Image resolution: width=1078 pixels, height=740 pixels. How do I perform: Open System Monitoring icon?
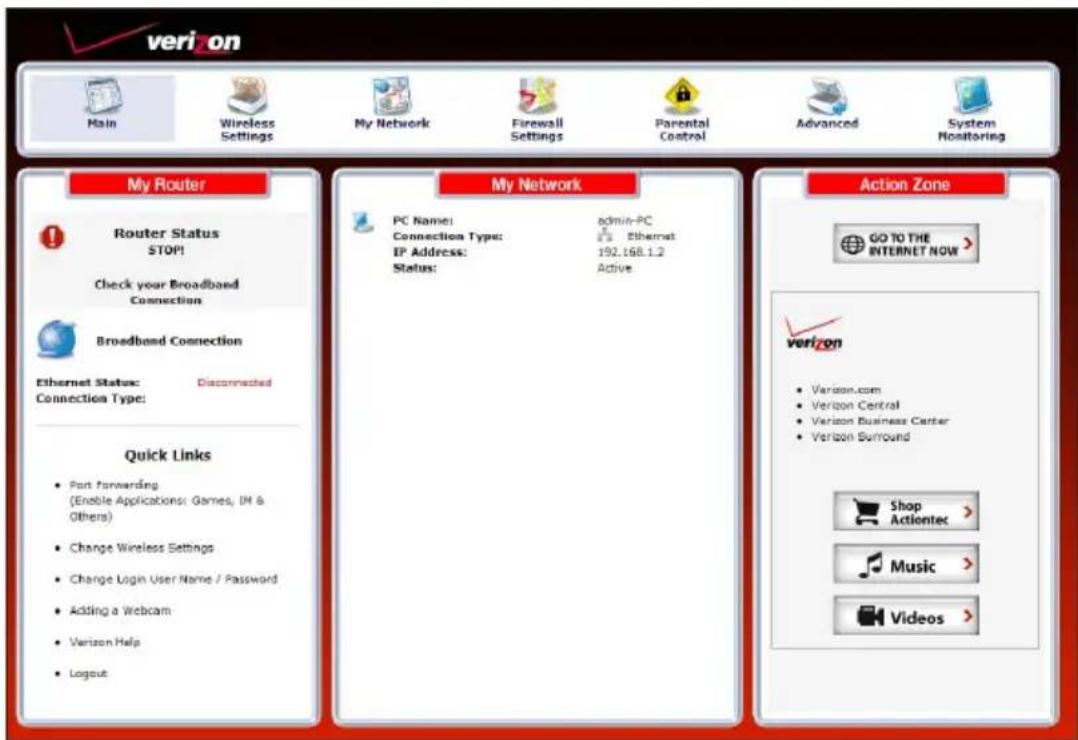971,95
